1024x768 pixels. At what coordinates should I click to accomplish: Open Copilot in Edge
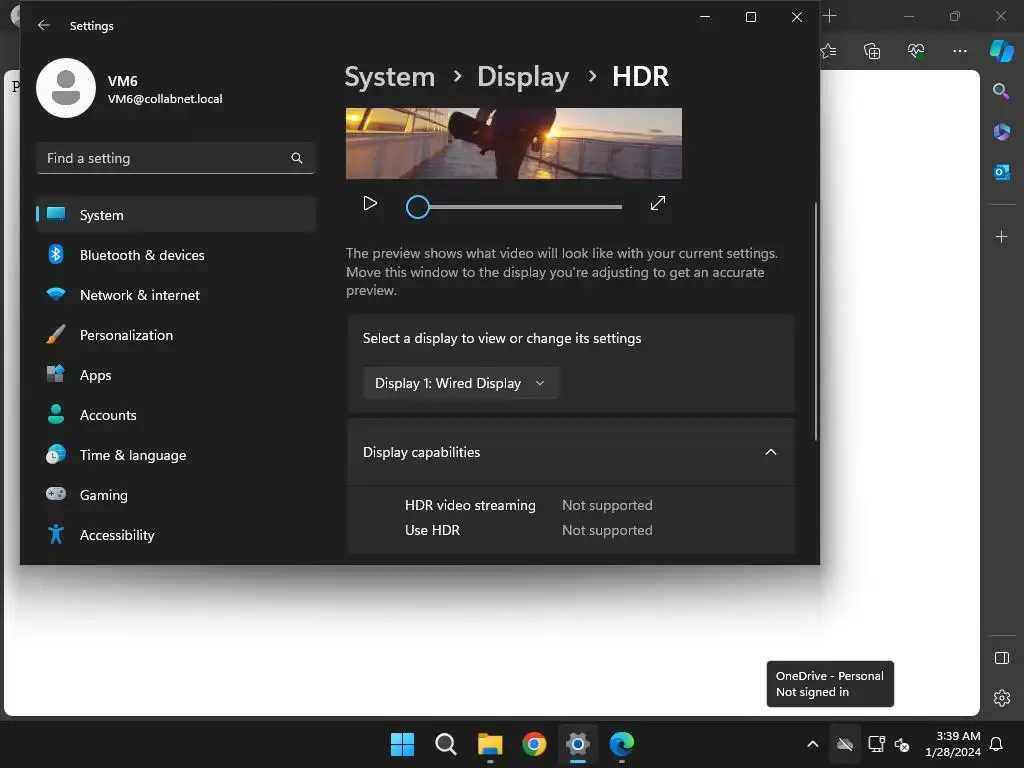point(1001,51)
